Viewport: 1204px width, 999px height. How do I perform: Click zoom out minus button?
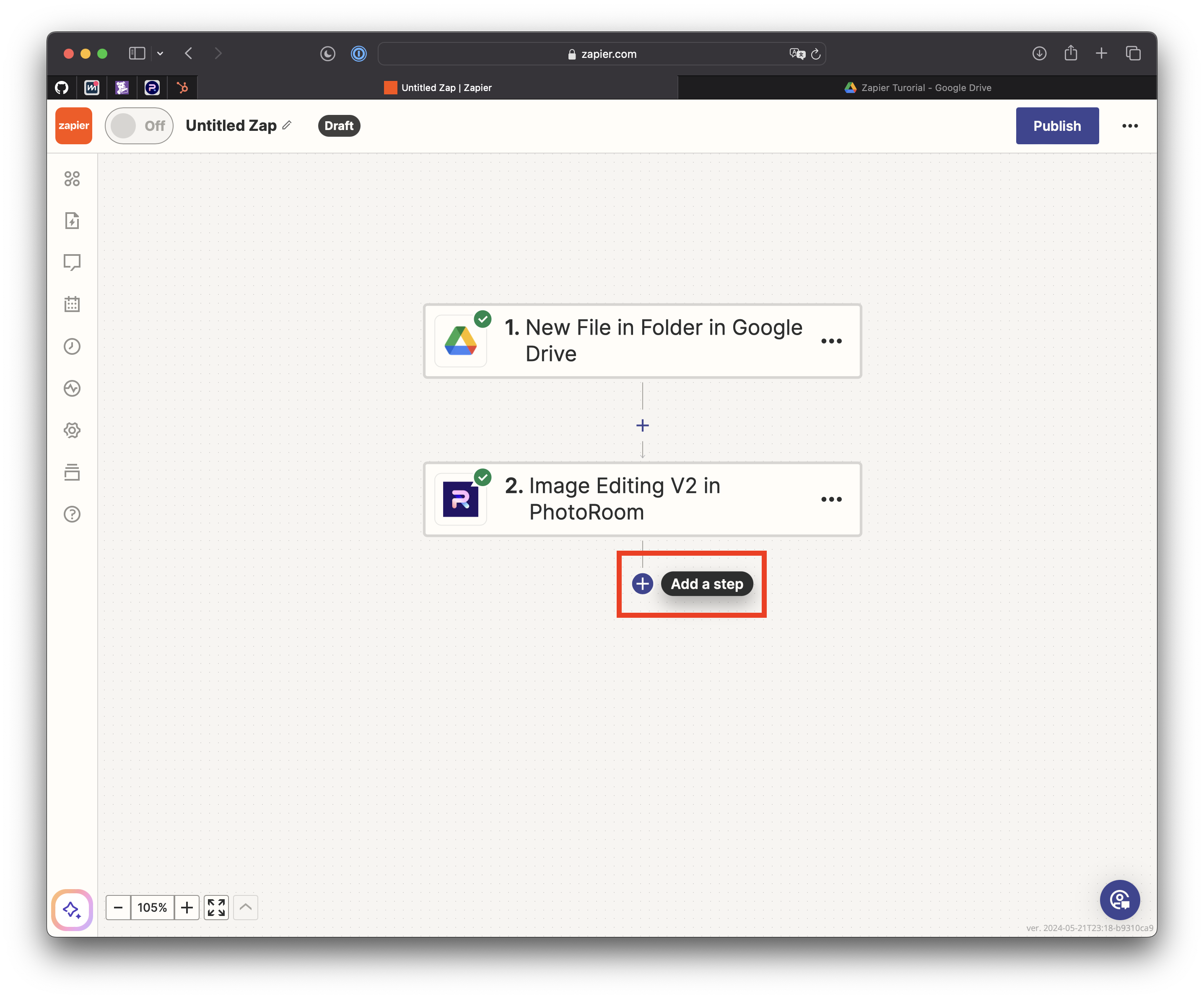[118, 907]
